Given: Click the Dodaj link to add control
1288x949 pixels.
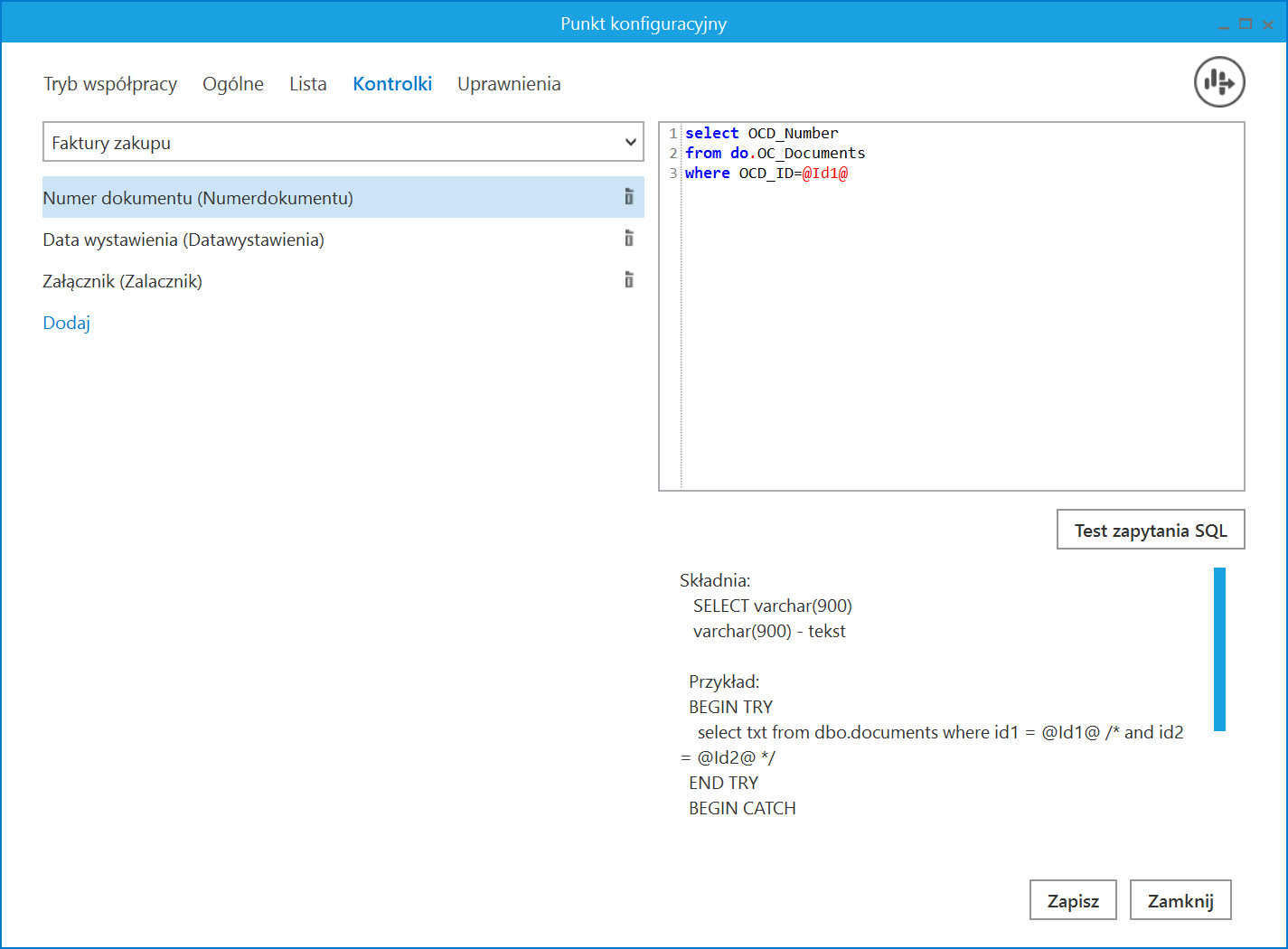Looking at the screenshot, I should [x=67, y=323].
